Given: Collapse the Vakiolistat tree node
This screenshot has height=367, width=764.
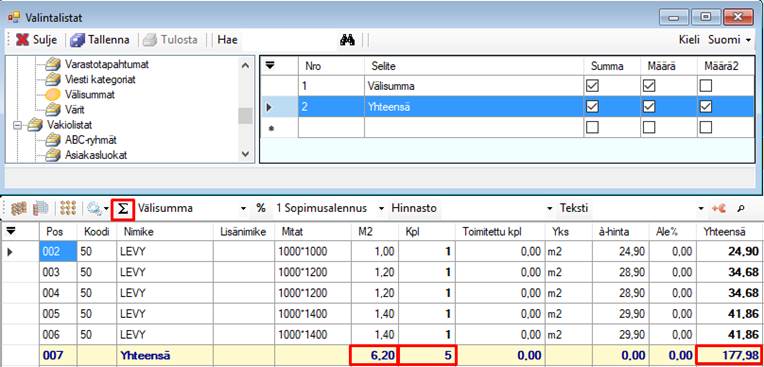Looking at the screenshot, I should pyautogui.click(x=18, y=125).
